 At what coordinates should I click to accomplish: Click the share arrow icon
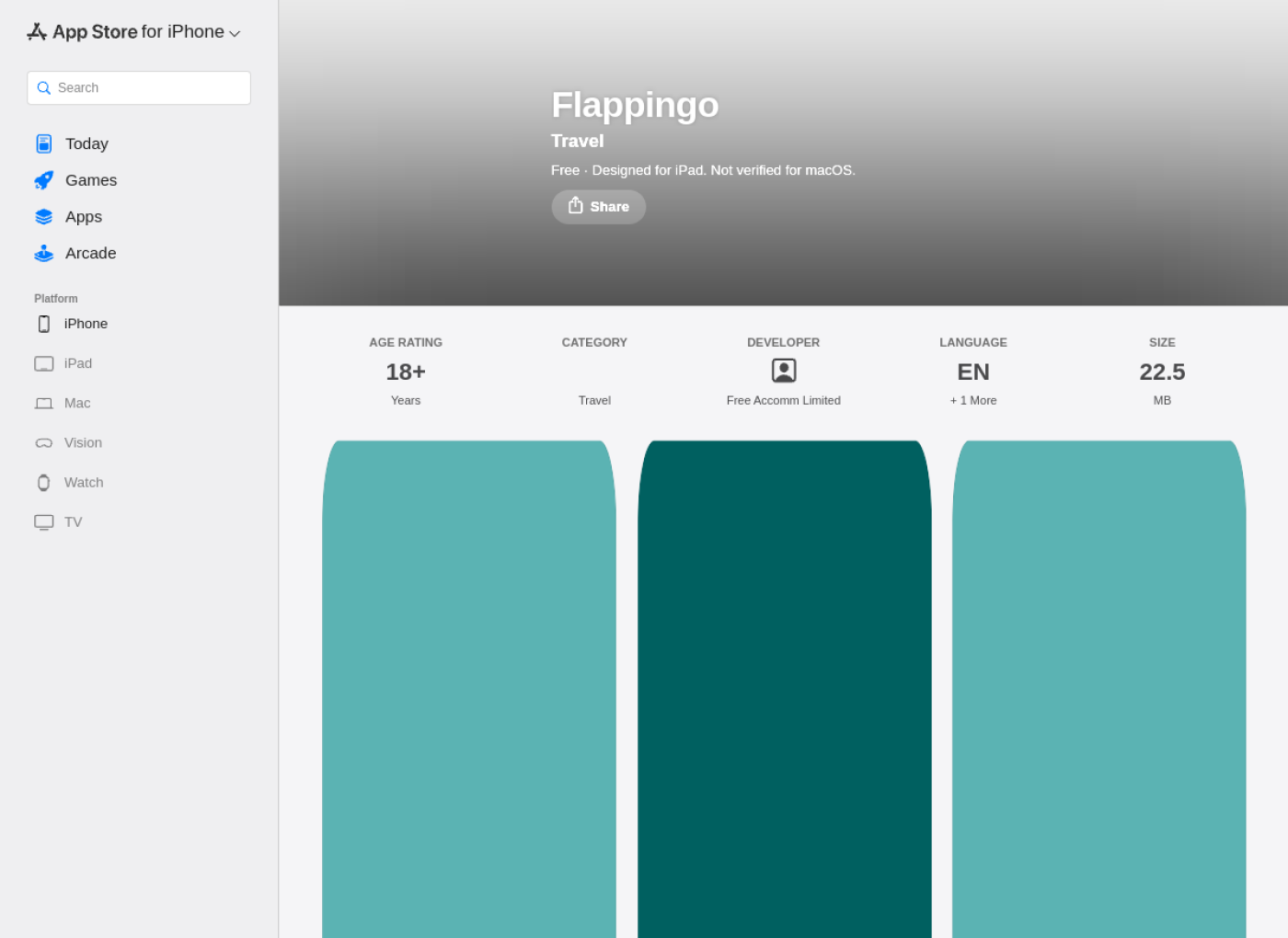pos(575,205)
